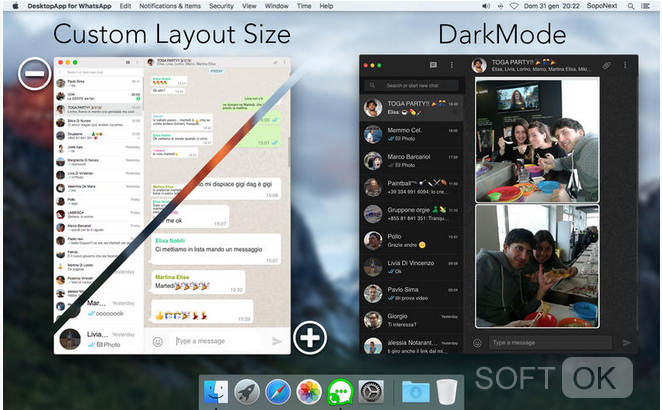Click the attach paperclip in the dark chat header
This screenshot has width=662, height=410.
tap(607, 65)
